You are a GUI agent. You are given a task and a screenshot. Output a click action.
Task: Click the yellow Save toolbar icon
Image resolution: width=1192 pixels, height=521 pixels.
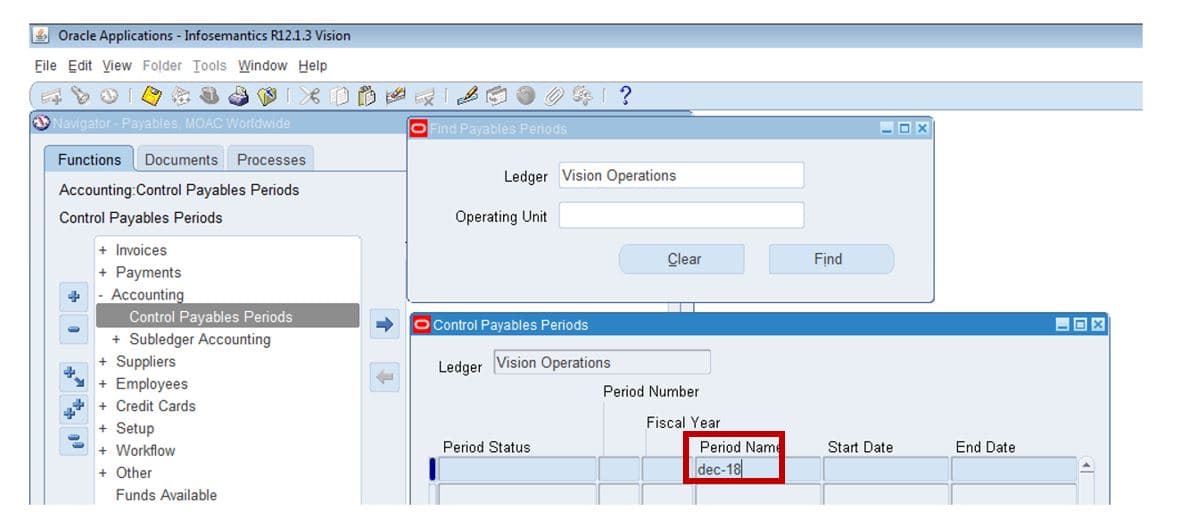click(152, 96)
